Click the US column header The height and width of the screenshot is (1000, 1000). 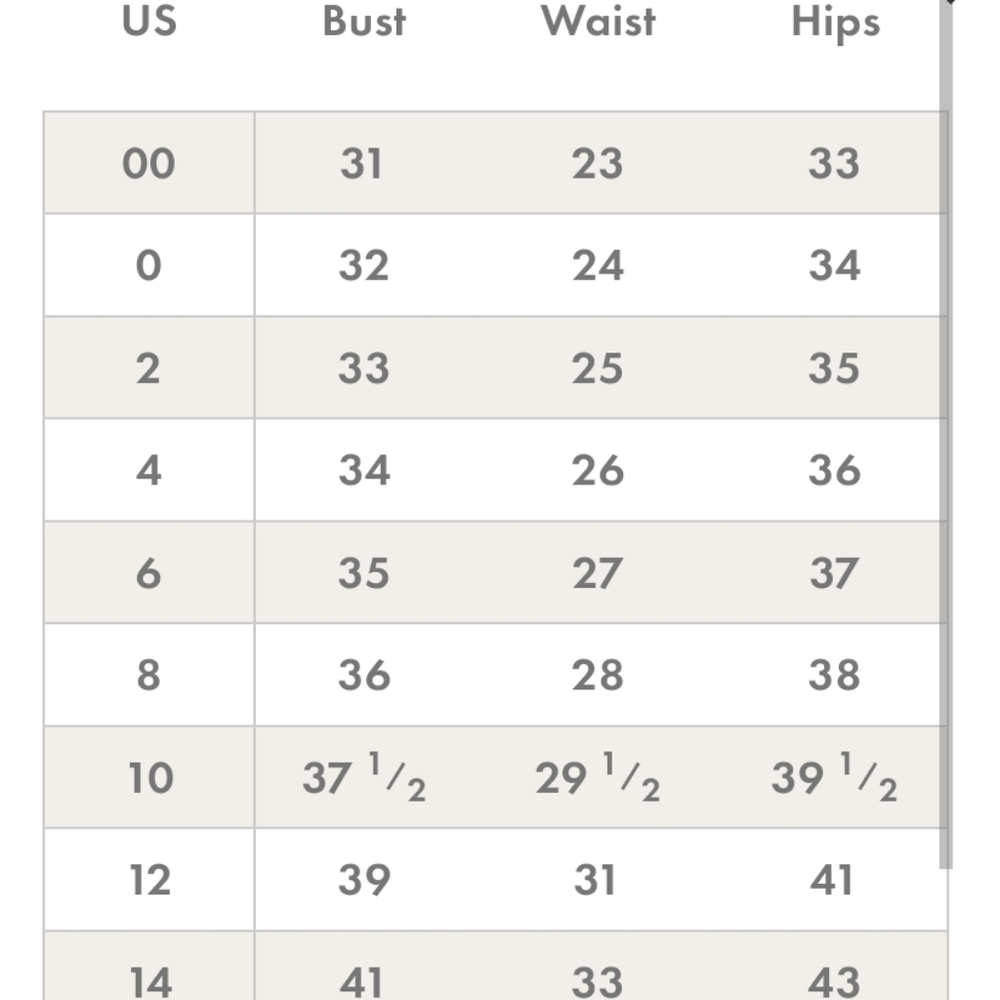[149, 21]
